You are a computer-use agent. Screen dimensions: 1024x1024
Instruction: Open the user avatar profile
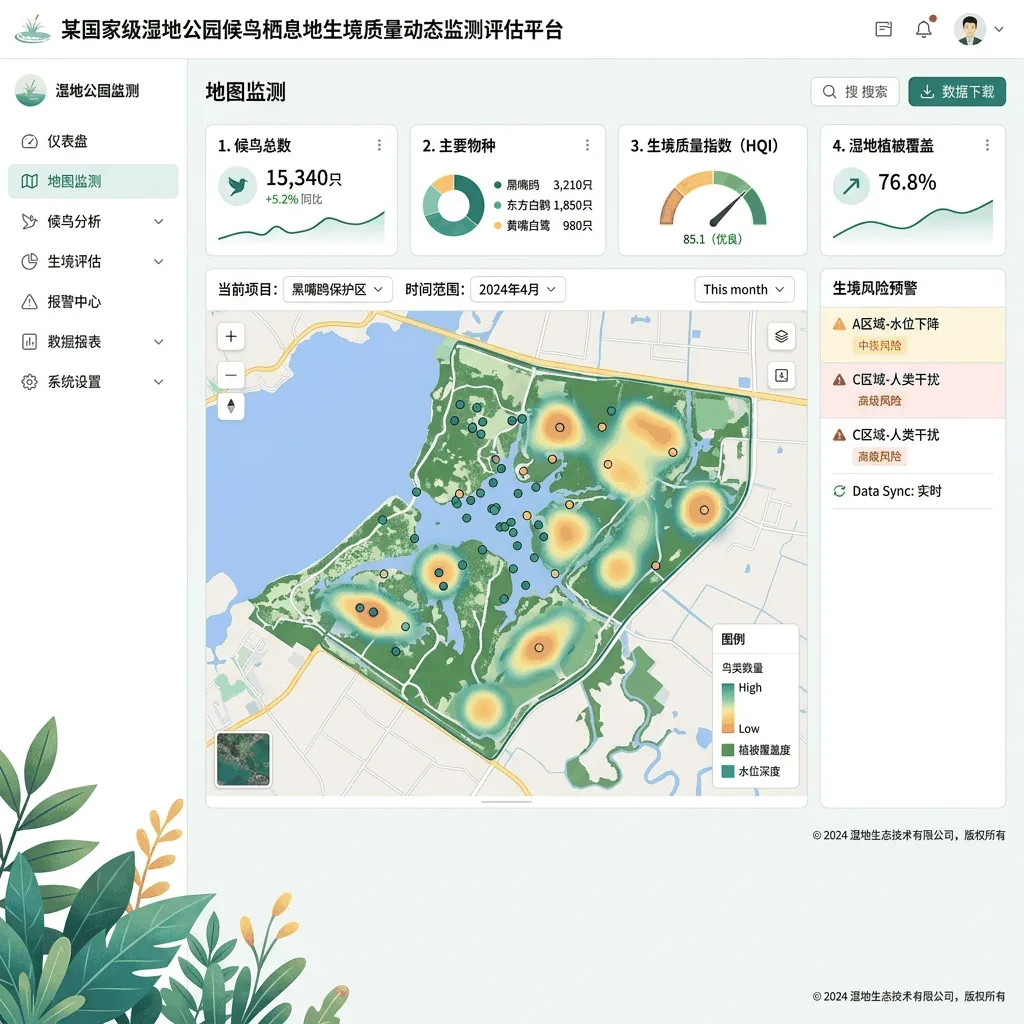(x=969, y=29)
